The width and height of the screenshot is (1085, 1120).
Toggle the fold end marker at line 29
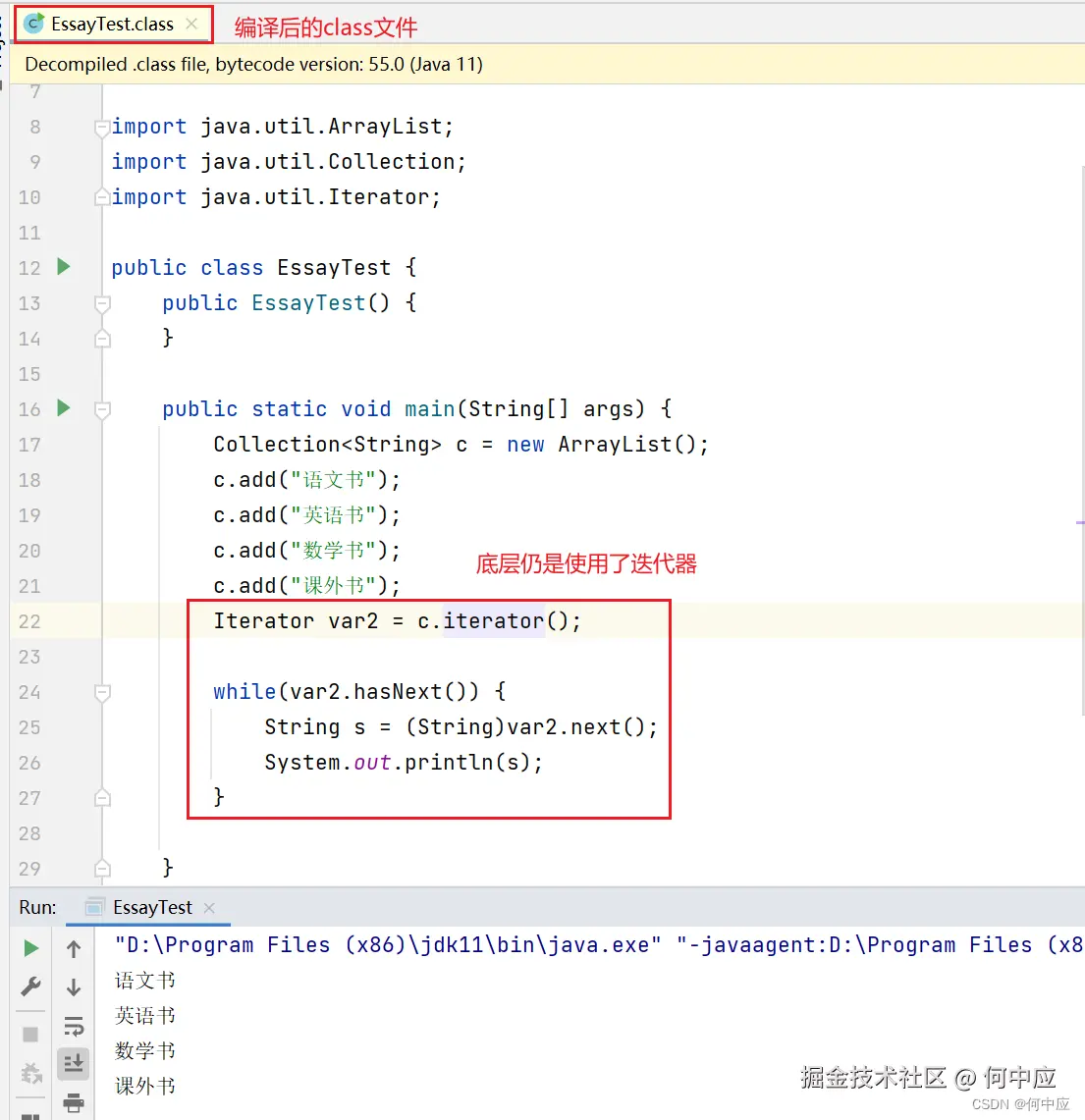(x=102, y=869)
